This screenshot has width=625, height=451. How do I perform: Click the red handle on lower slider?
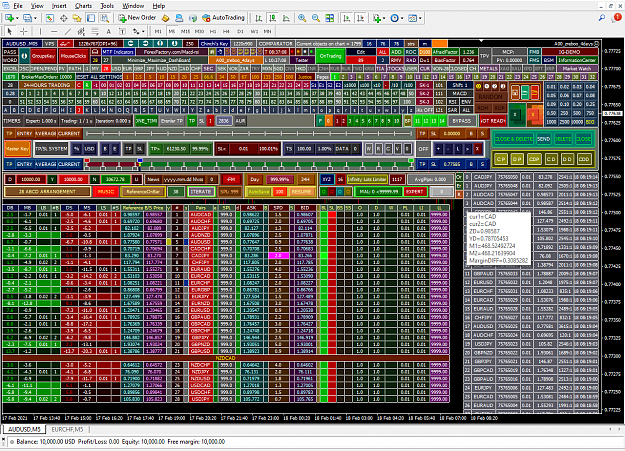[86, 161]
